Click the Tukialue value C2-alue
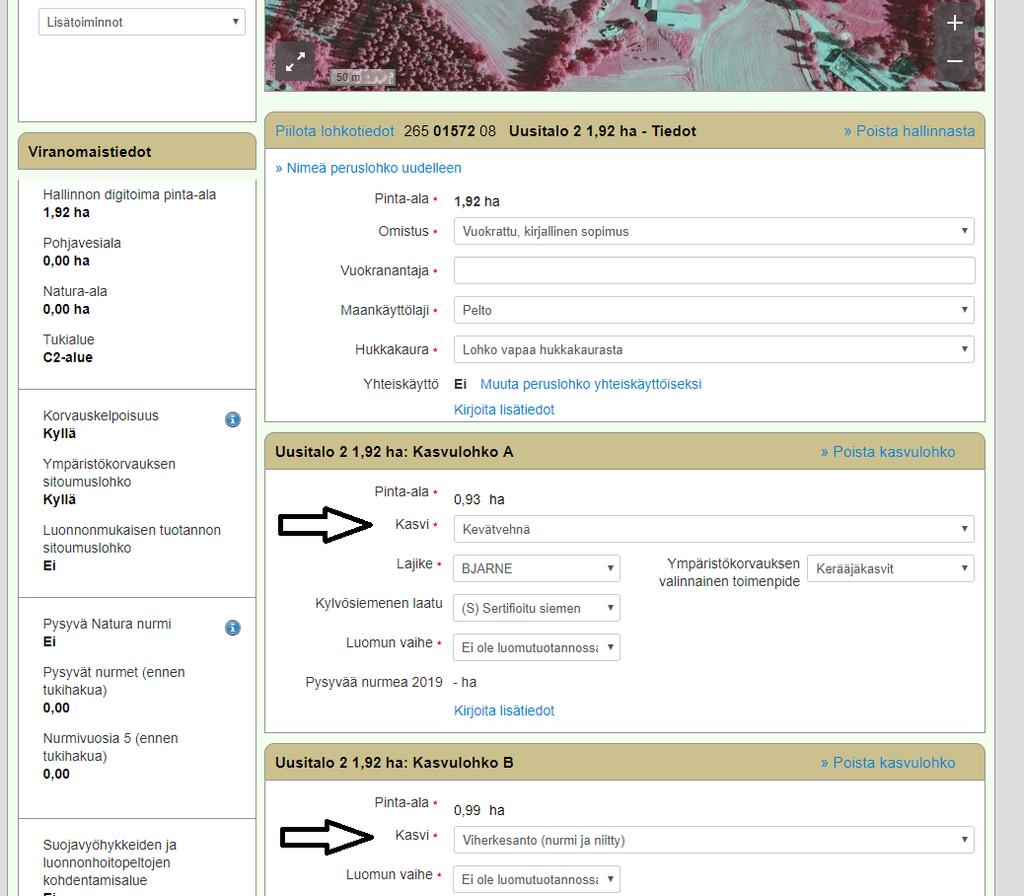Viewport: 1024px width, 896px height. pos(68,357)
